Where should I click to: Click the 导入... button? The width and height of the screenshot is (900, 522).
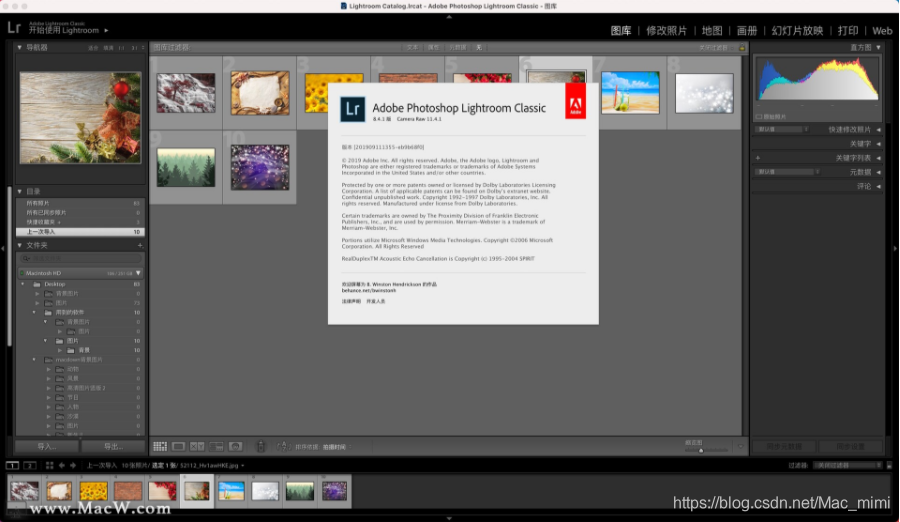pyautogui.click(x=47, y=447)
